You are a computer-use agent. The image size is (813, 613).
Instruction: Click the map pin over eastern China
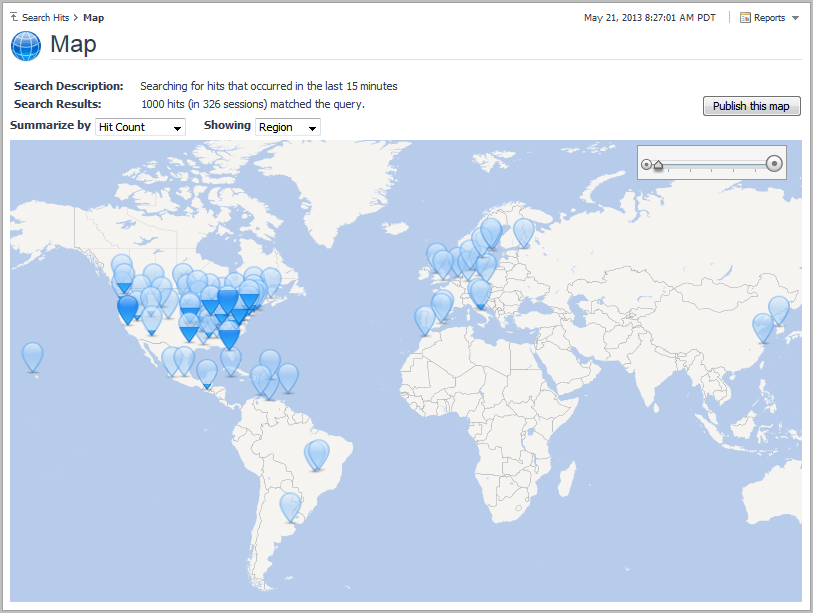(x=763, y=328)
